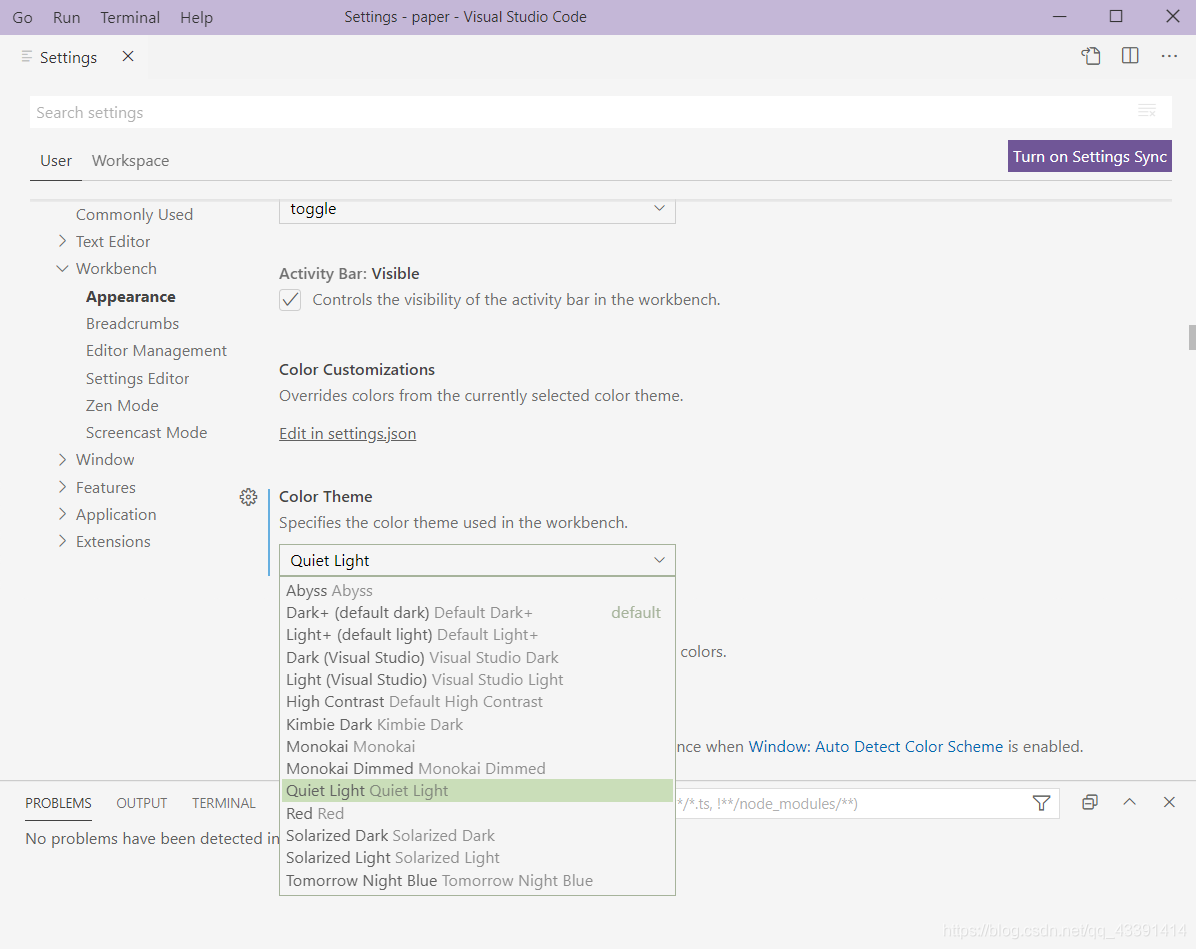Expand Extensions settings section

[63, 541]
